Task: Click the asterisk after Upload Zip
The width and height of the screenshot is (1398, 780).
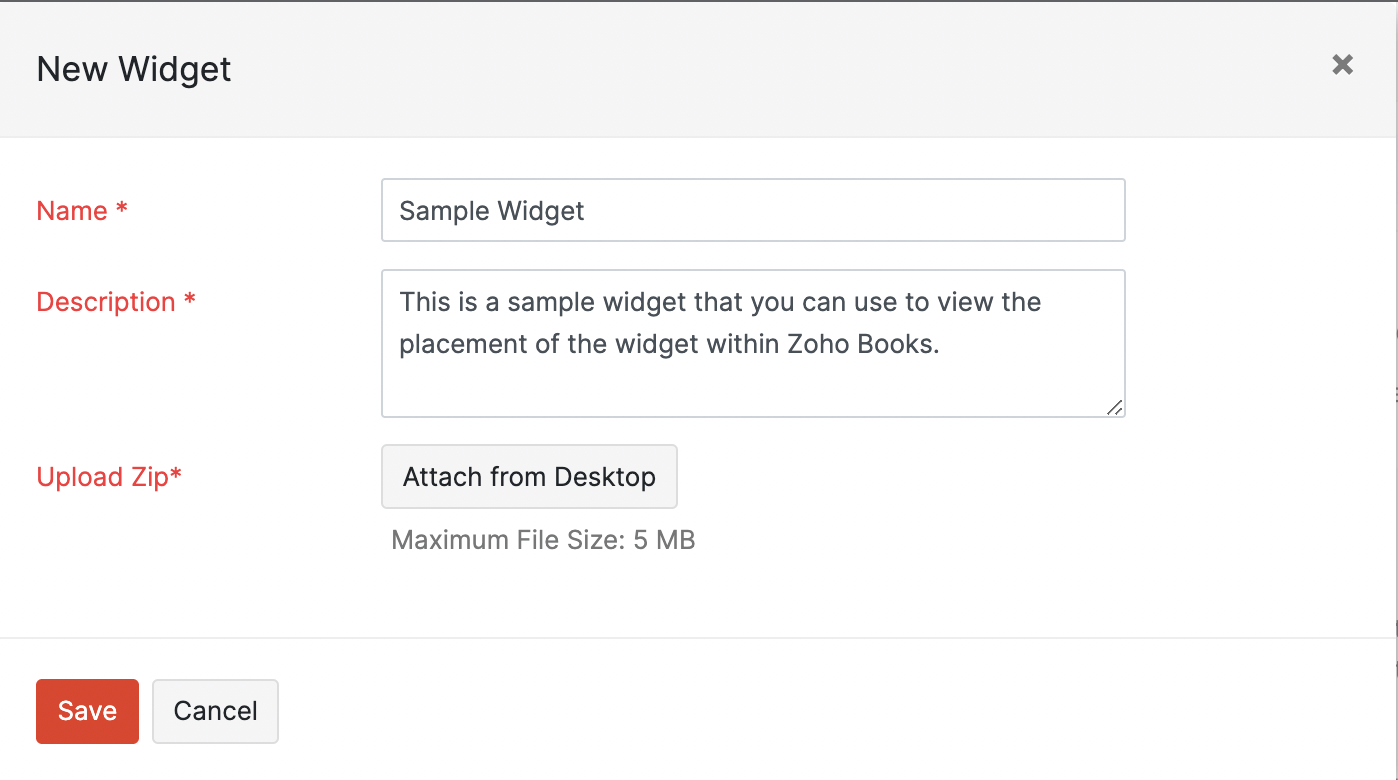Action: click(x=177, y=475)
